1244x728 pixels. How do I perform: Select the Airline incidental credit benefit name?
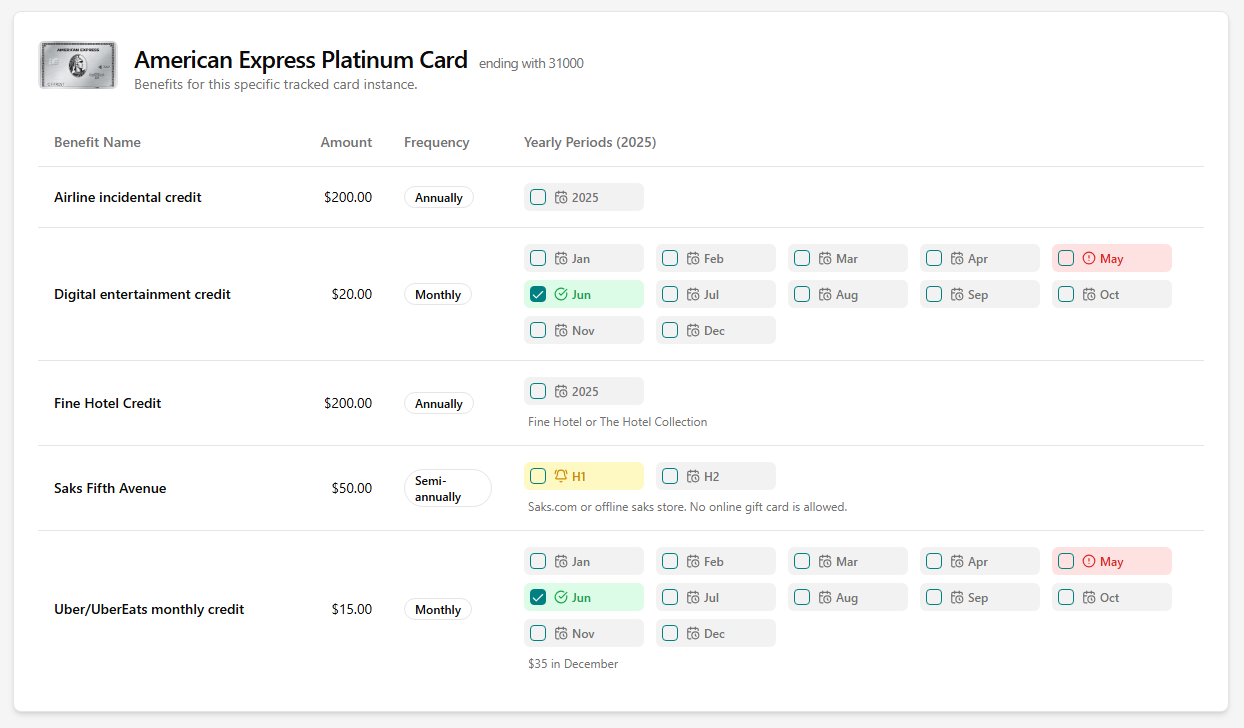coord(128,197)
